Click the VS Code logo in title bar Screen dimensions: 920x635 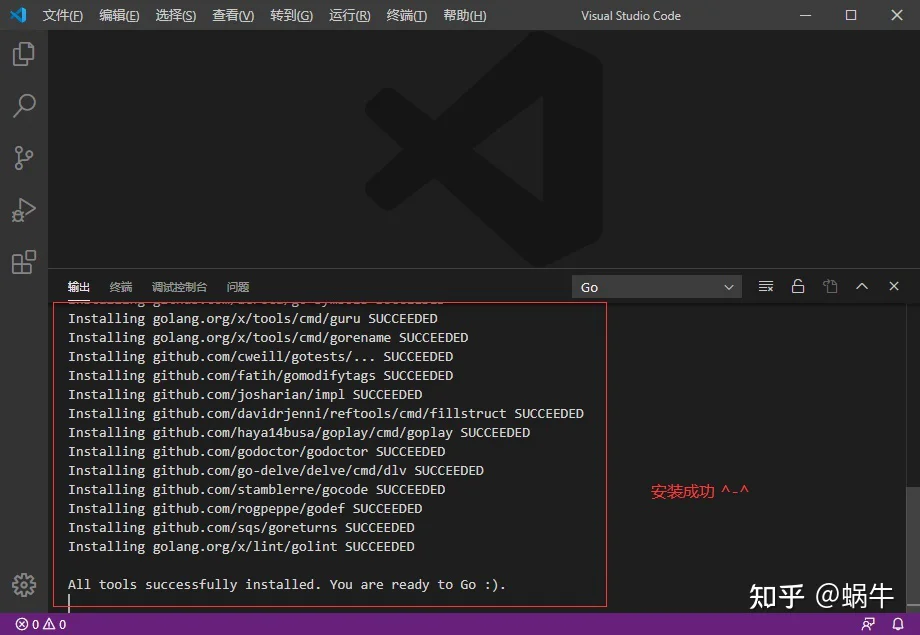click(18, 15)
